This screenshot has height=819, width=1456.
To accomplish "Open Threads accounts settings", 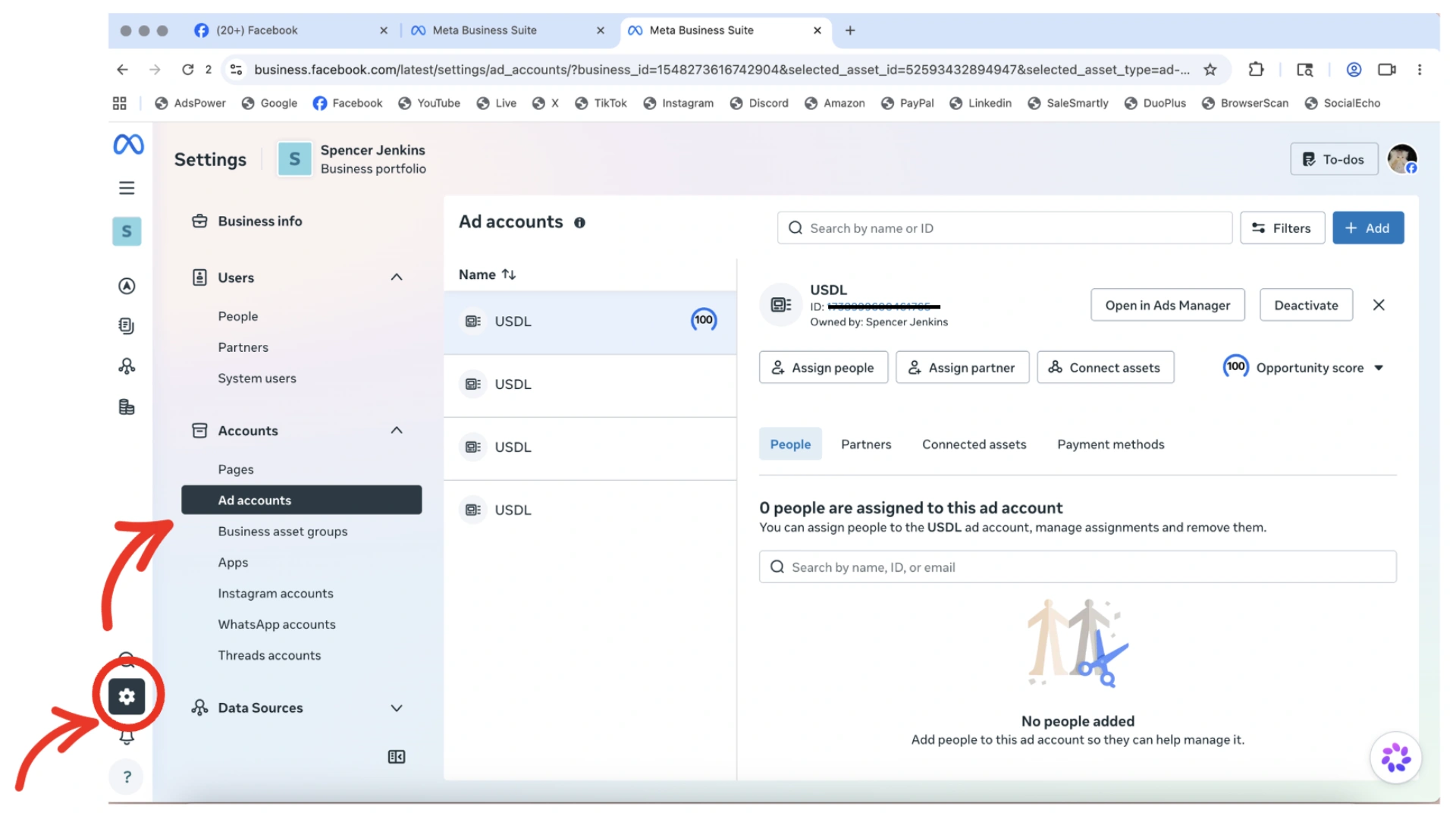I will pyautogui.click(x=269, y=656).
